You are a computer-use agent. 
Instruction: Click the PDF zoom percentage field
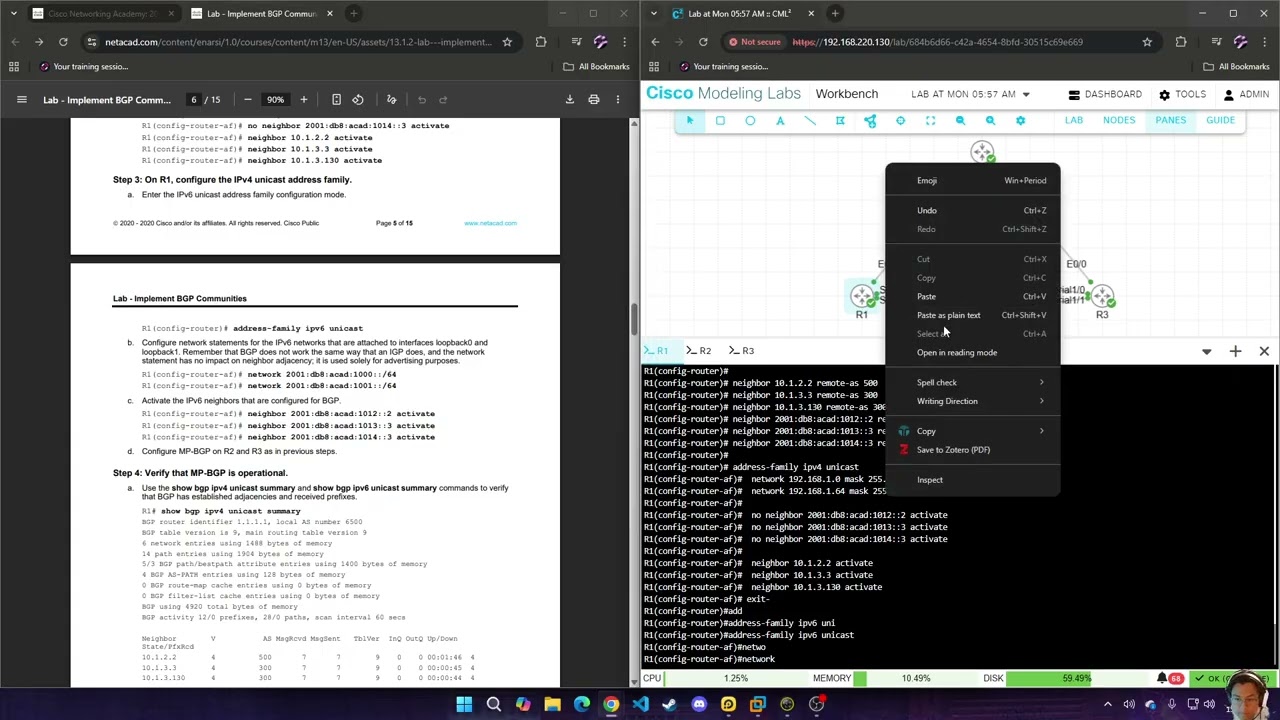click(275, 99)
